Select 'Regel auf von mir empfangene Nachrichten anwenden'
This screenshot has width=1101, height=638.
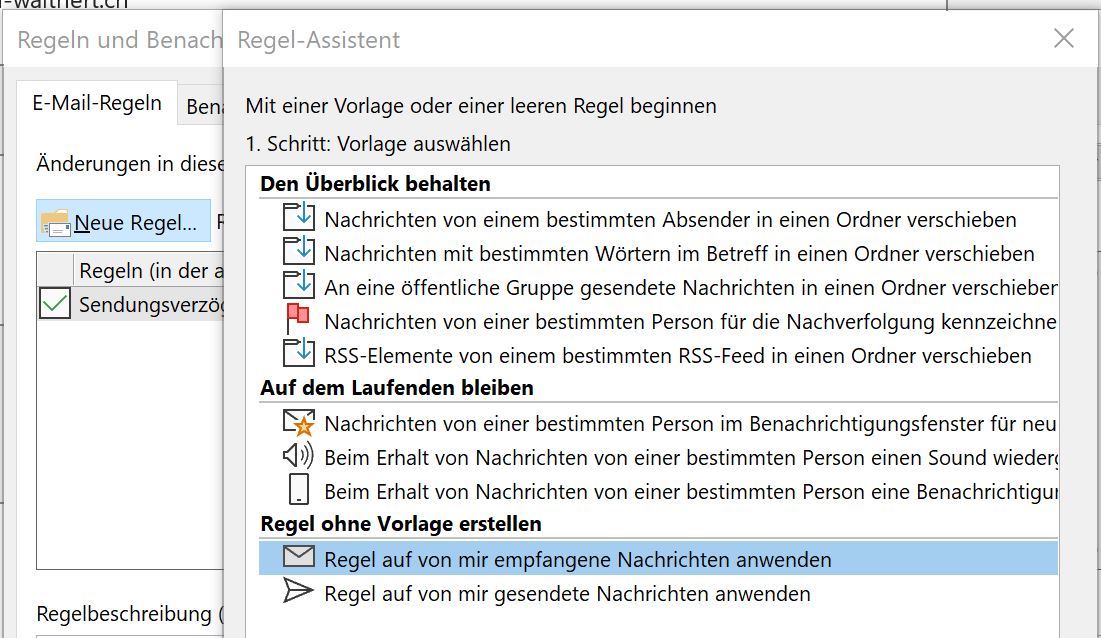[x=658, y=559]
